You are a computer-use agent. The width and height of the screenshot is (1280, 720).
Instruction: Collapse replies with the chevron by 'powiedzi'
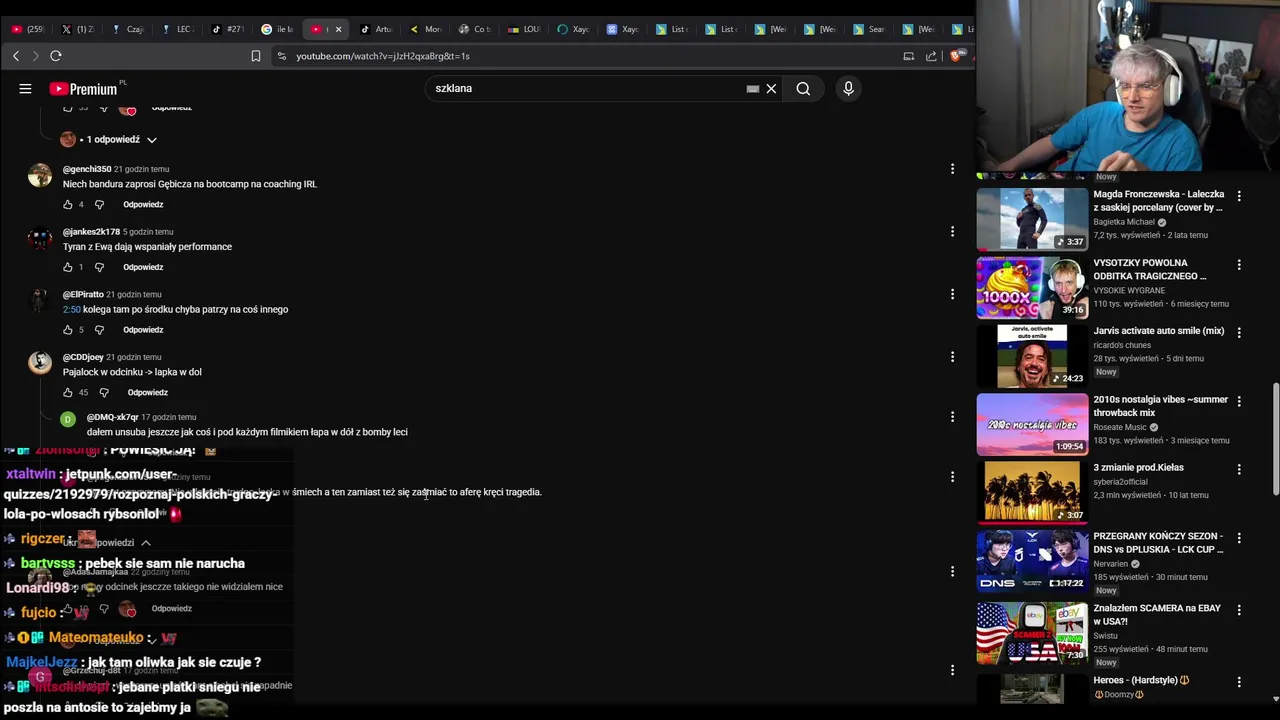coord(145,543)
